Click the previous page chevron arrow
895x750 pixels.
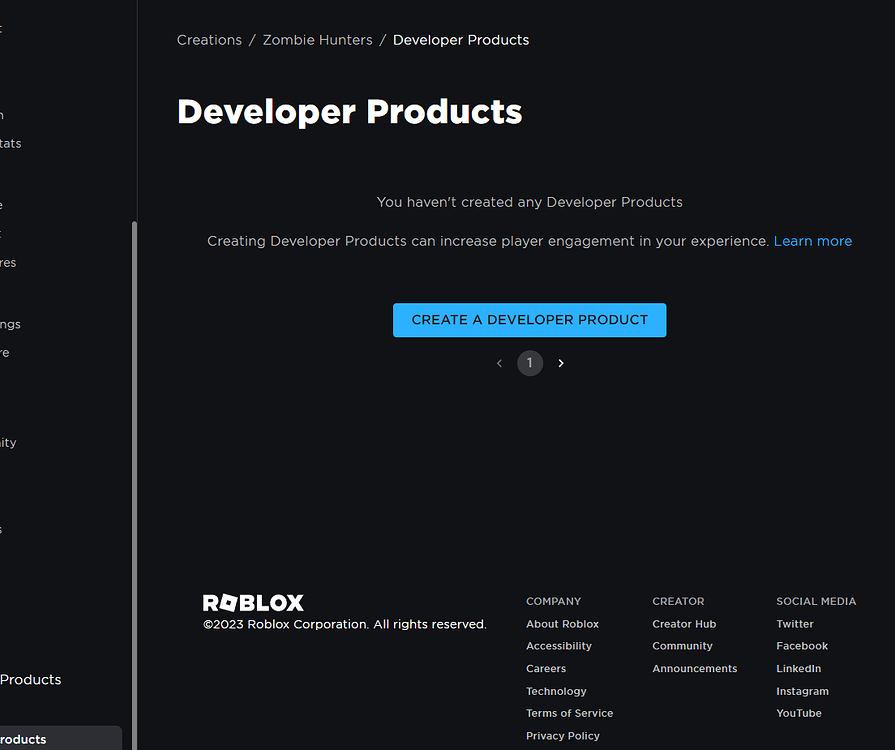(x=499, y=363)
